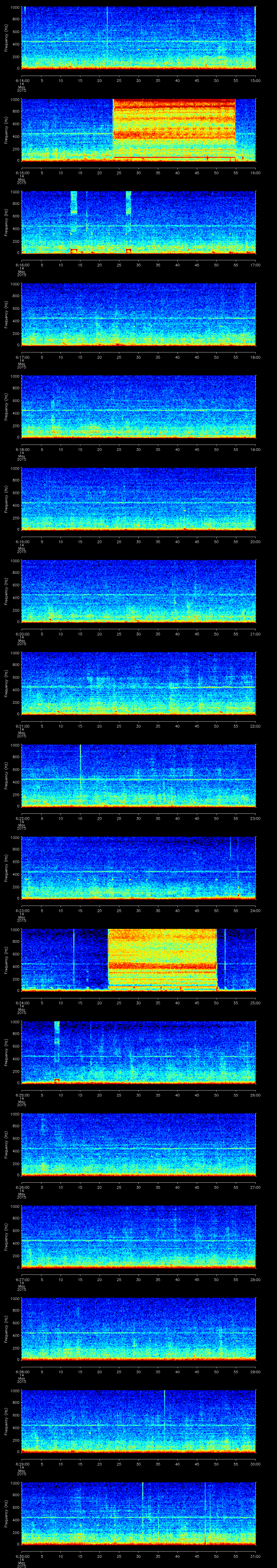Screen dimensions: 277x1568
Task: Click the vertical line near 15s in the 6:22:00 spectrogram
Action: pyautogui.click(x=80, y=767)
